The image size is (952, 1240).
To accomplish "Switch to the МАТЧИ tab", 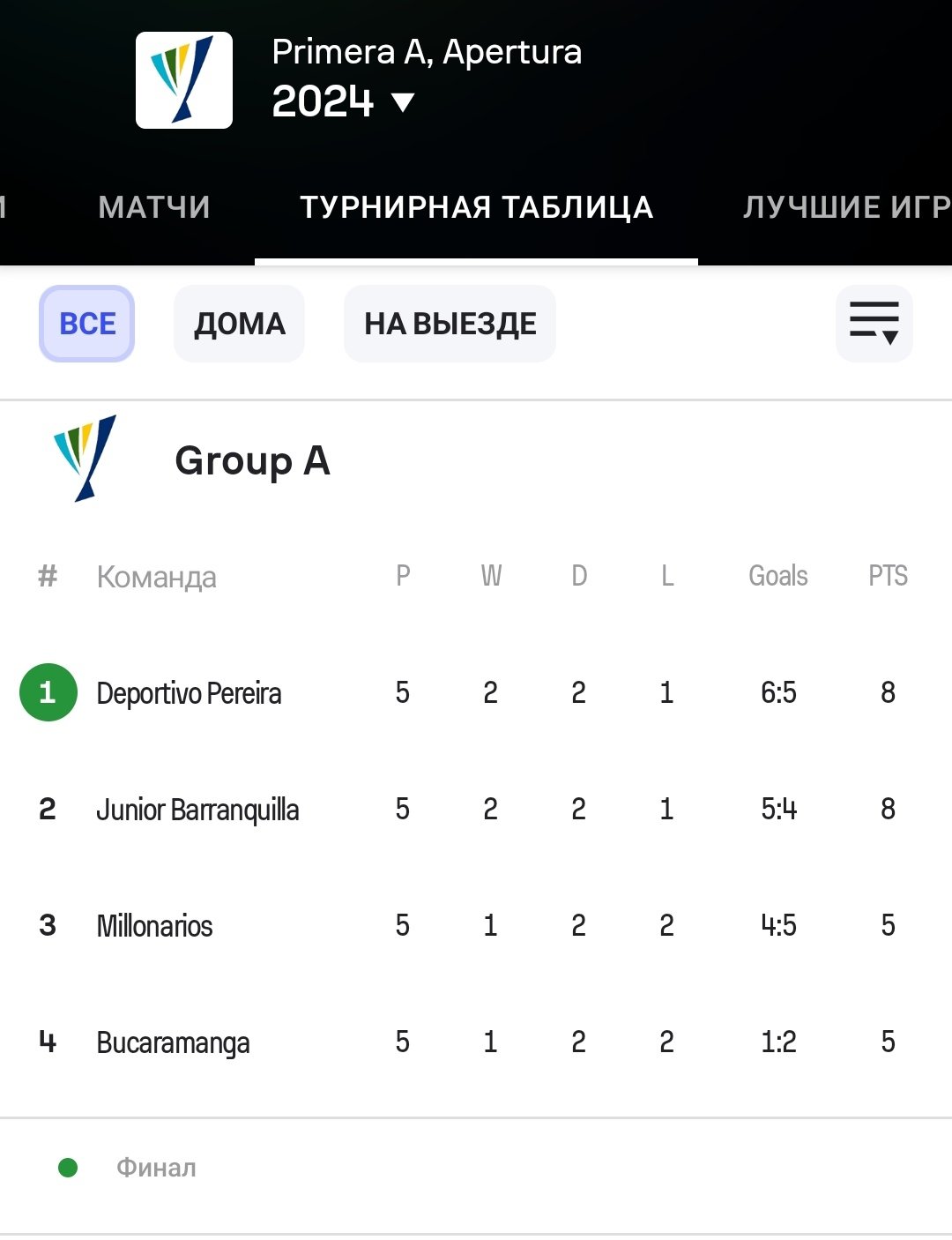I will pyautogui.click(x=154, y=207).
